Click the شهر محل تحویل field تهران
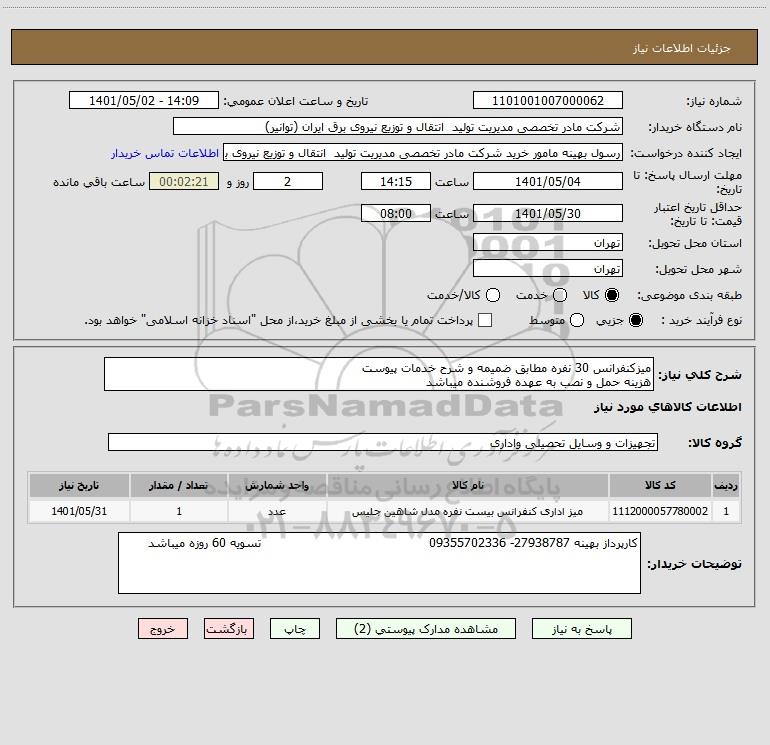The image size is (770, 745). (x=548, y=268)
